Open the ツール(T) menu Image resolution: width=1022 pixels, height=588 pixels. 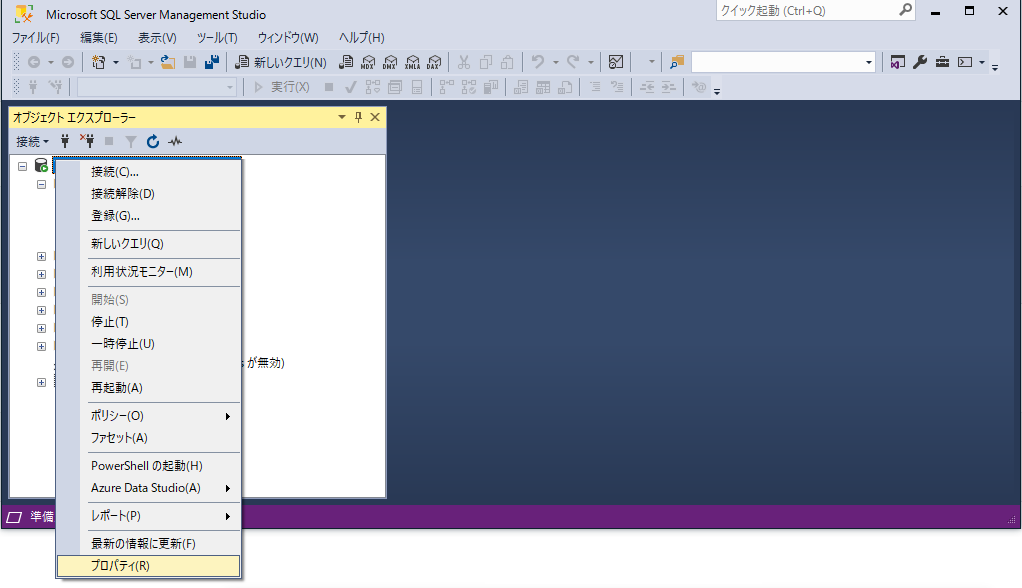click(217, 38)
